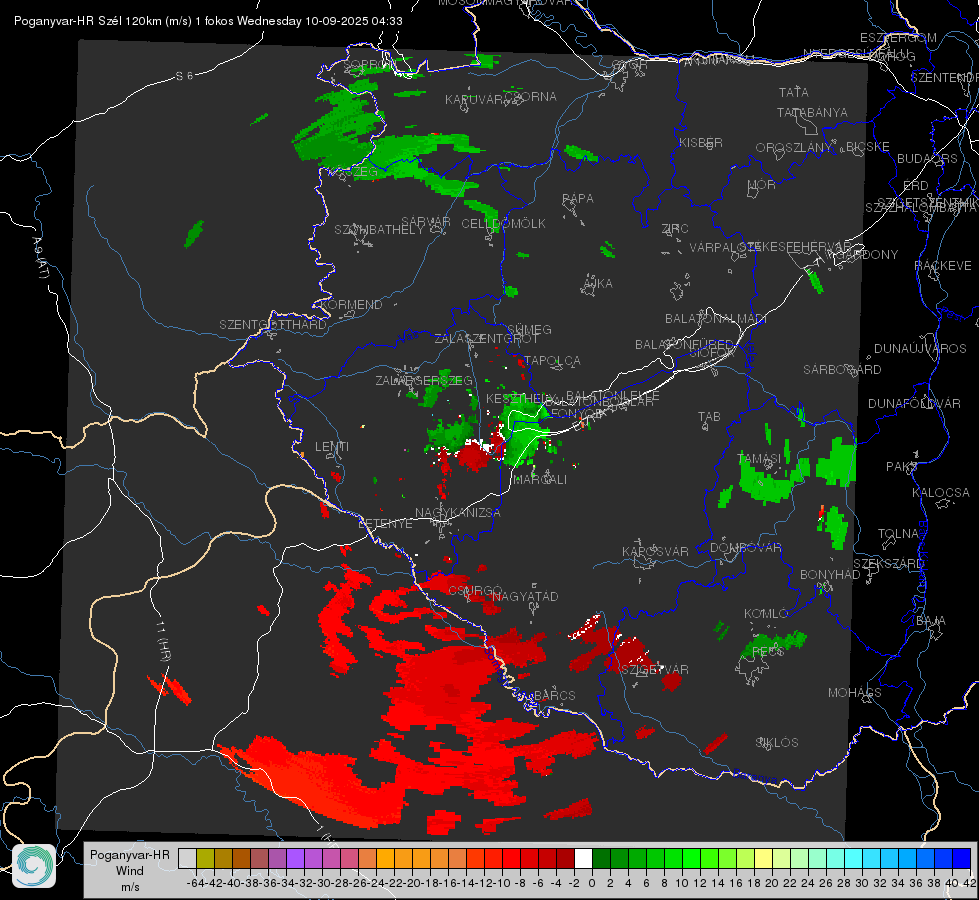Screen dimensions: 979x900
Task: Click the LENTI label
Action: [332, 446]
